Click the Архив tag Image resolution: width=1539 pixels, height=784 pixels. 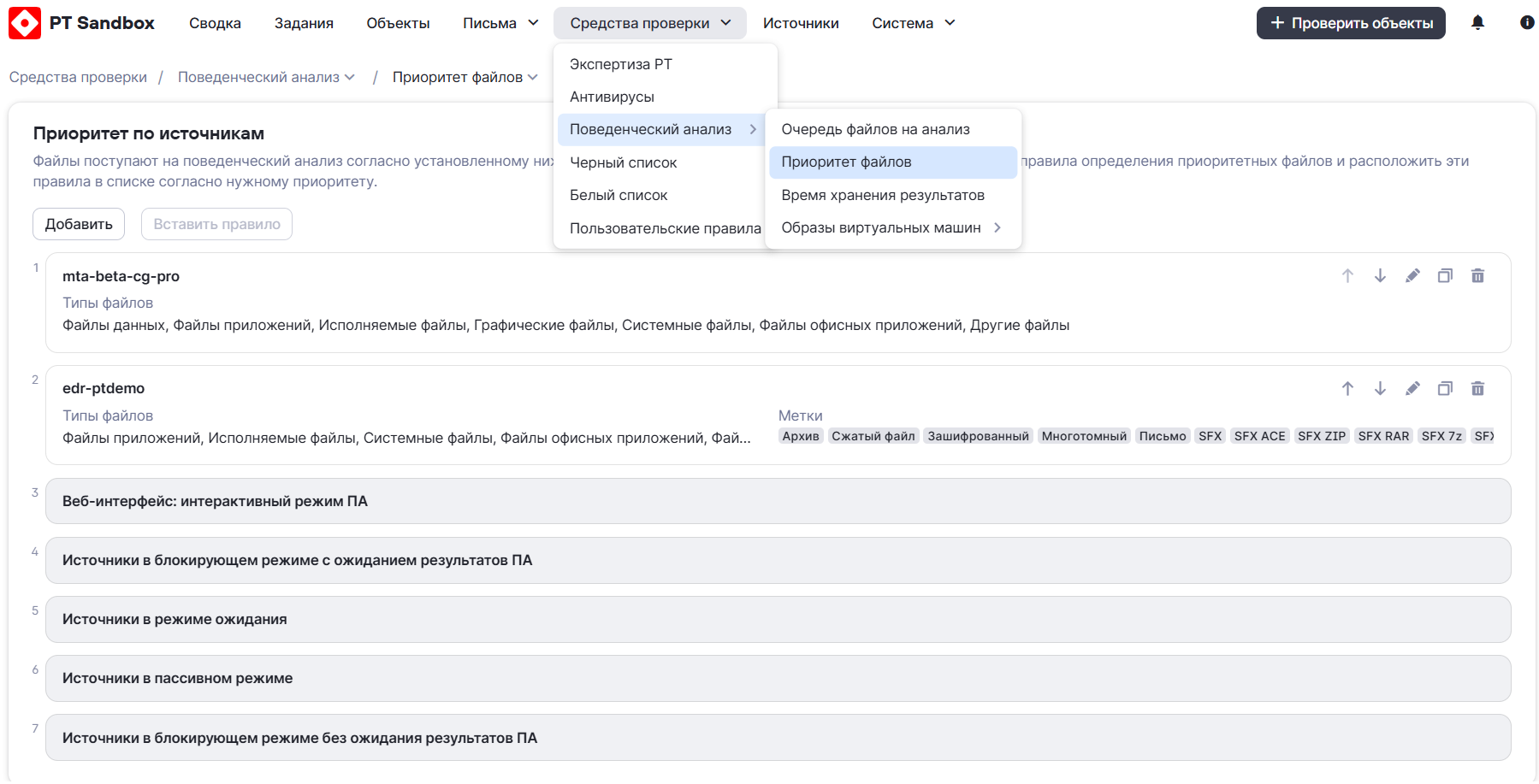point(801,436)
